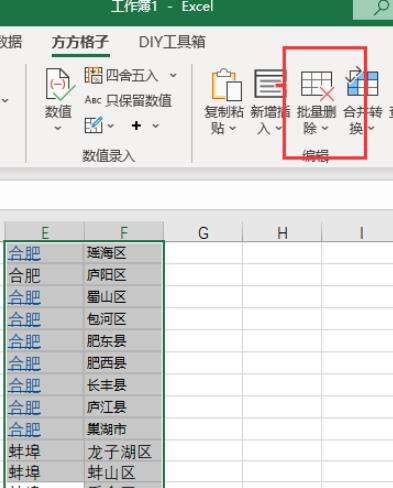Click the edit-cell pencil icon
393x488 pixels.
pyautogui.click(x=93, y=125)
